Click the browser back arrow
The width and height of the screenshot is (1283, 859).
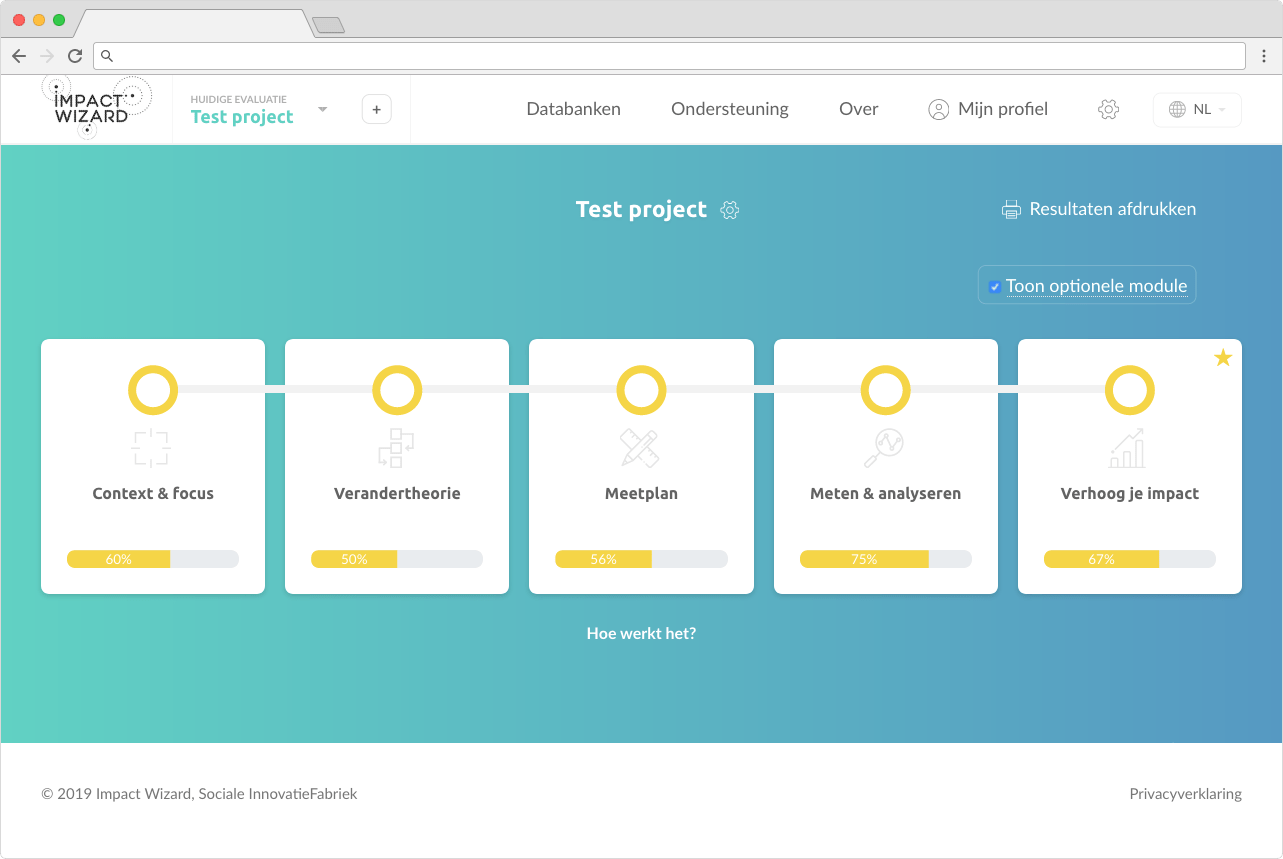point(19,56)
